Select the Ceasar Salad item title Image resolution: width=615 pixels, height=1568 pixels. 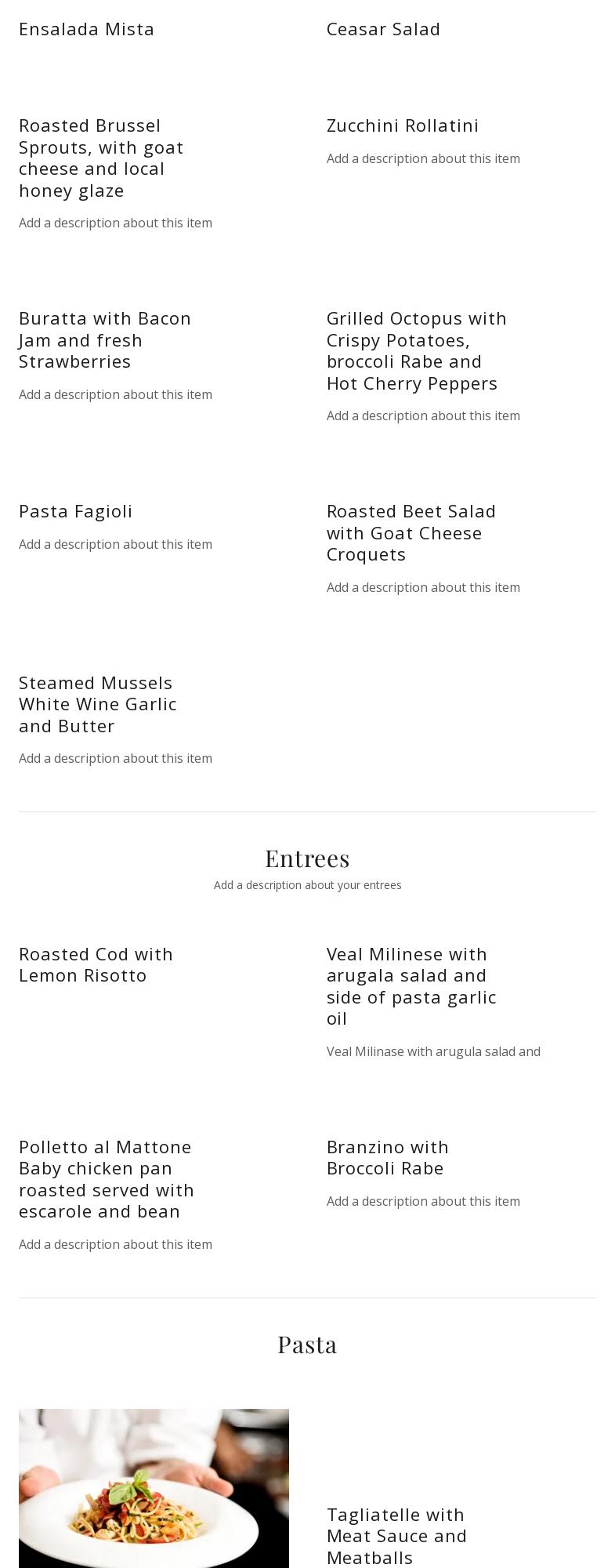[x=383, y=29]
